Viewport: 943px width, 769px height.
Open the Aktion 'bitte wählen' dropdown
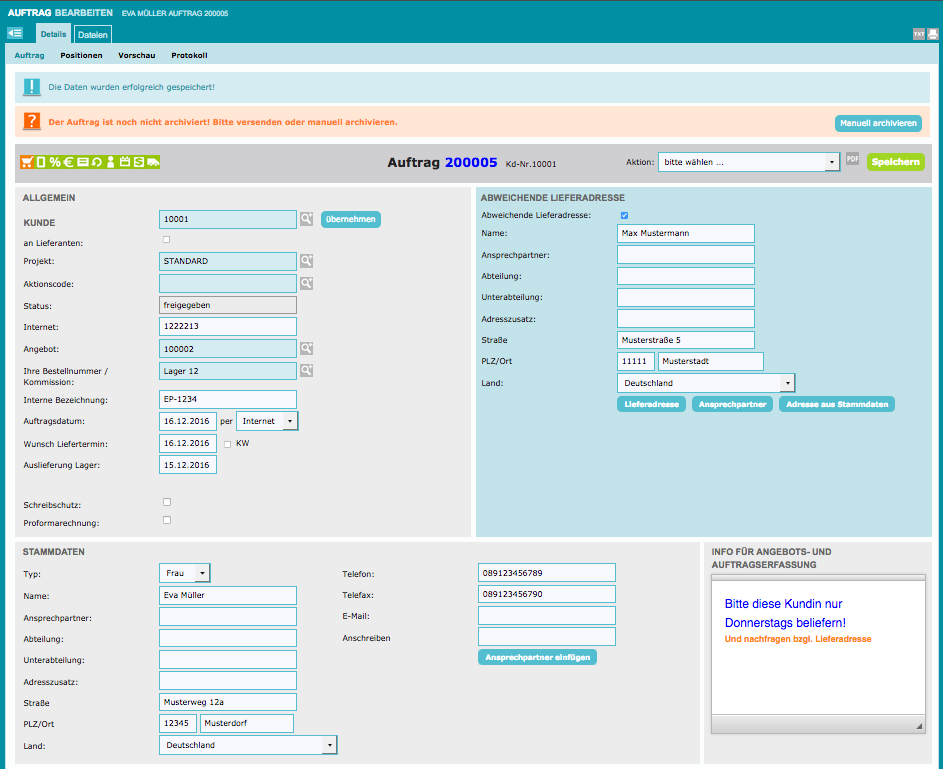pyautogui.click(x=748, y=162)
